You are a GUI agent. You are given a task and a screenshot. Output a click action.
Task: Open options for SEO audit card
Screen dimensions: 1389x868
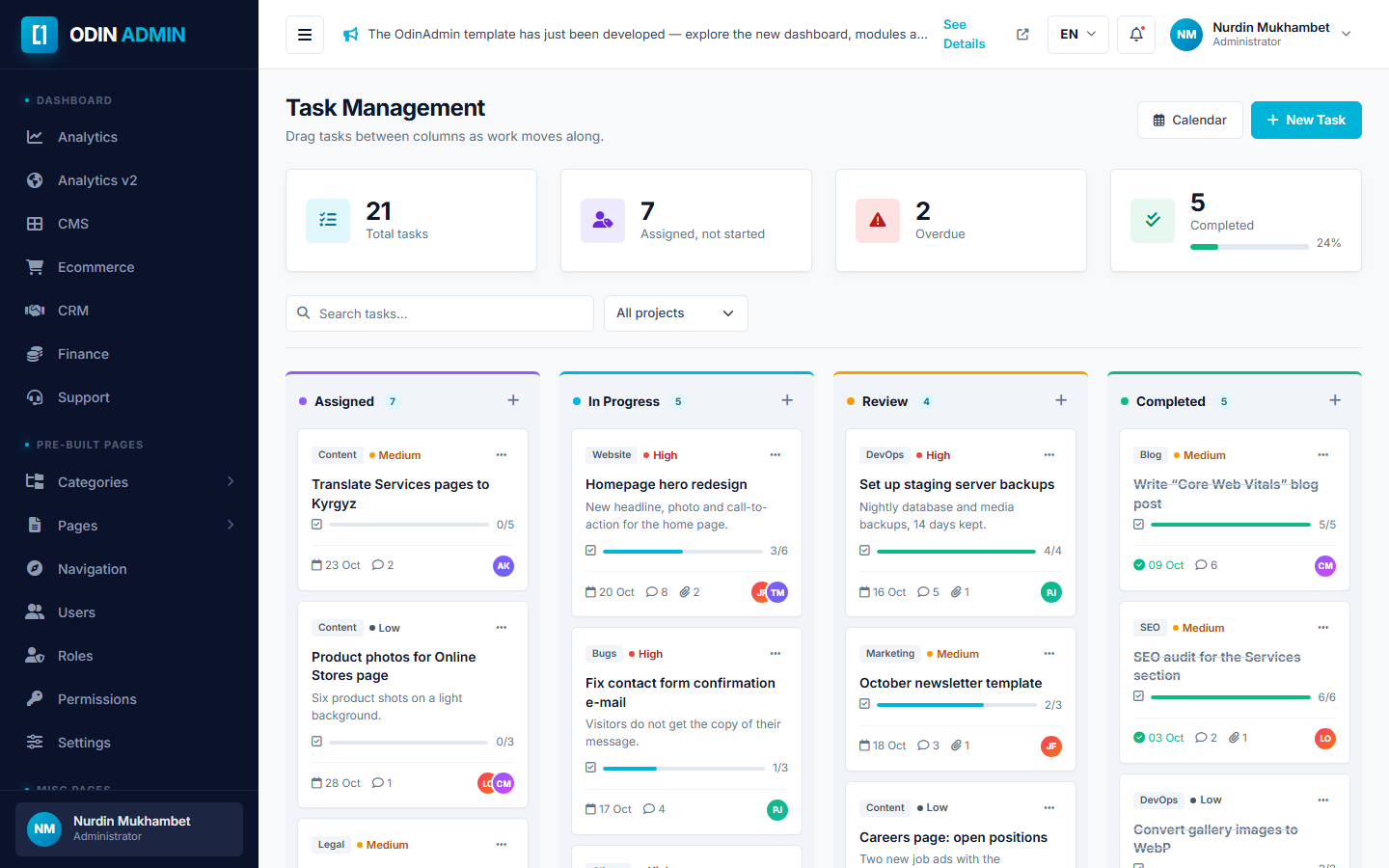(x=1323, y=627)
